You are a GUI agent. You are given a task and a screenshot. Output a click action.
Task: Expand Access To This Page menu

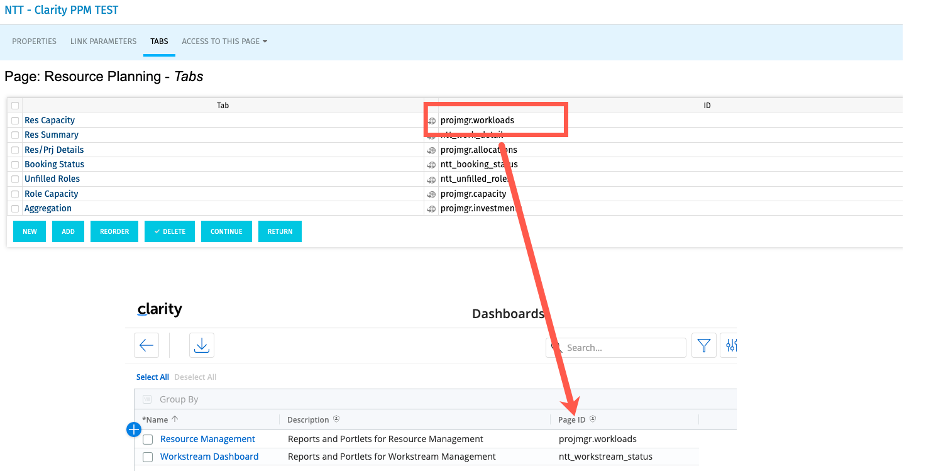click(x=224, y=41)
